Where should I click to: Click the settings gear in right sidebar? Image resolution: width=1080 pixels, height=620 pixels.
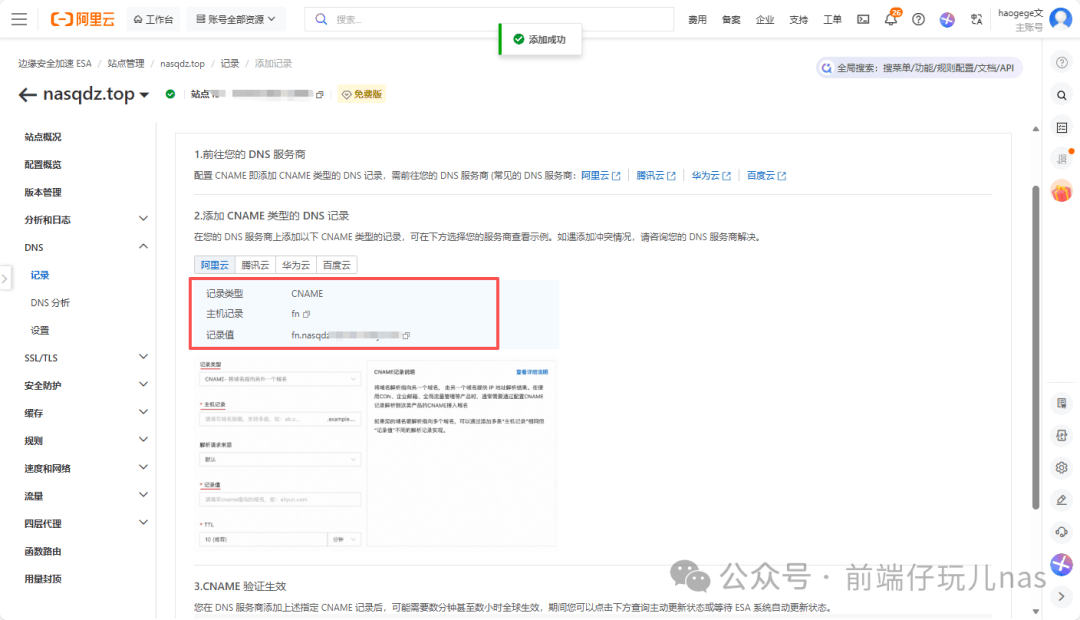pos(1062,467)
